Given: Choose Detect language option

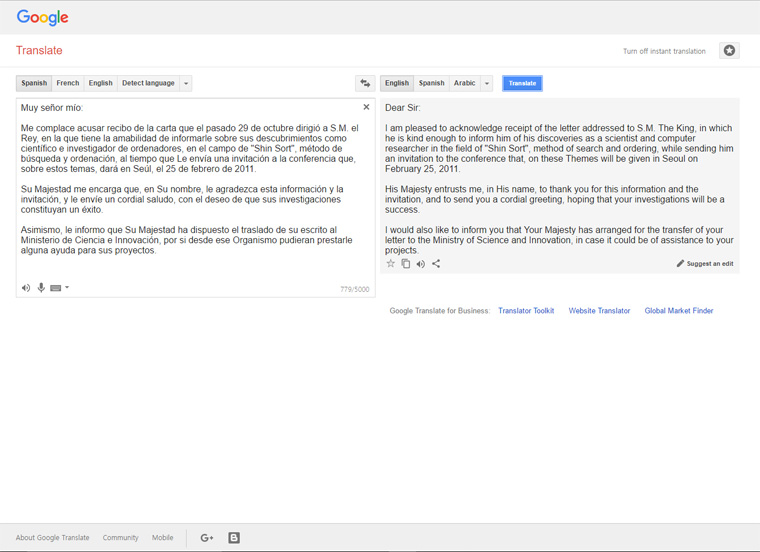Looking at the screenshot, I should (x=148, y=83).
